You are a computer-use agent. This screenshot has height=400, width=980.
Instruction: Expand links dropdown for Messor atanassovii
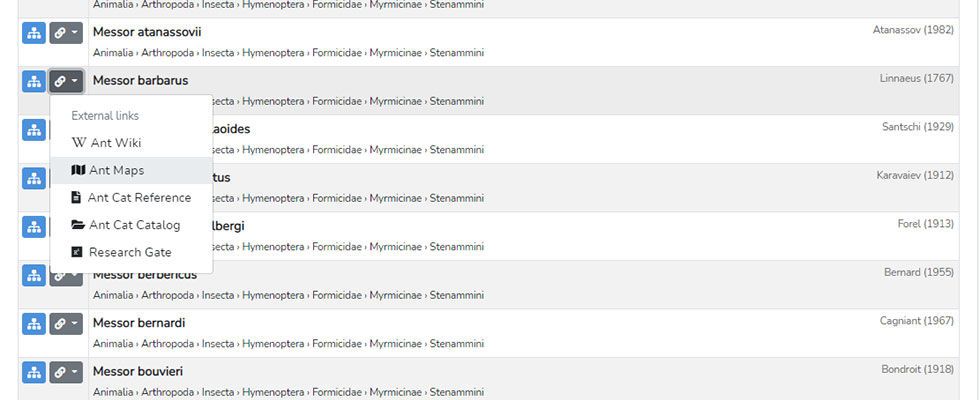click(x=66, y=32)
